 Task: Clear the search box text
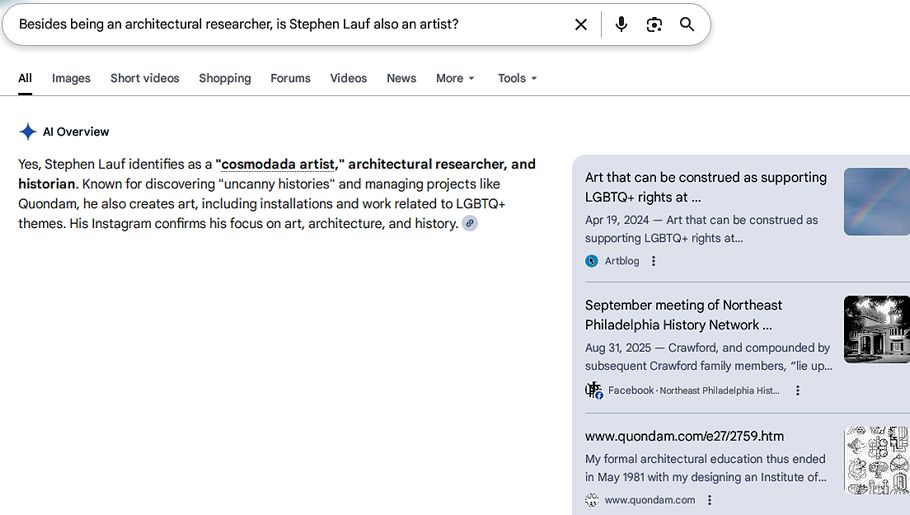point(580,25)
